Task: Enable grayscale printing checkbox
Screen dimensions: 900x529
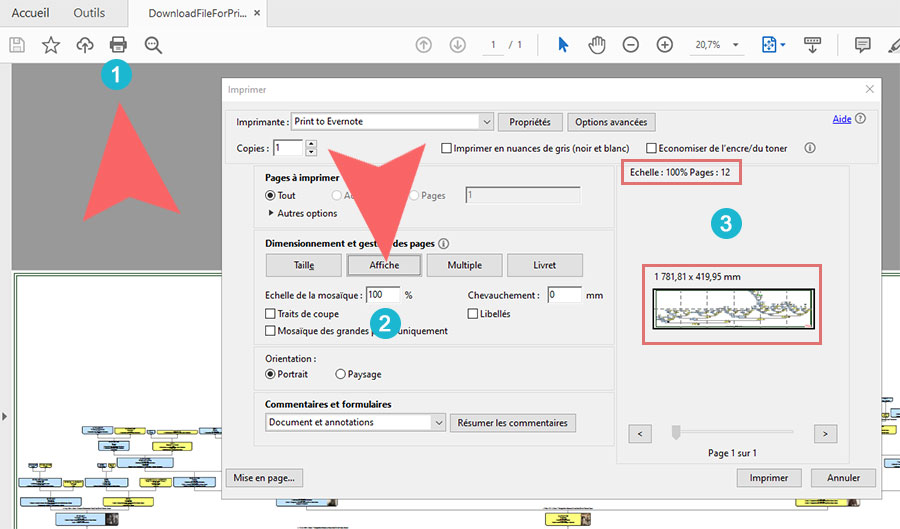Action: click(447, 148)
